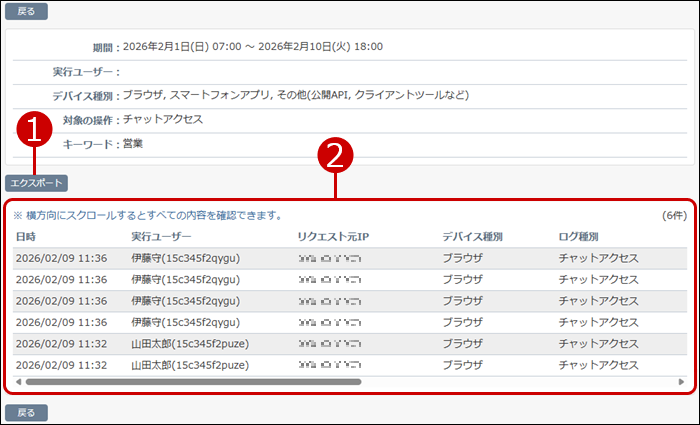Click the (6件) result count label

pos(674,216)
